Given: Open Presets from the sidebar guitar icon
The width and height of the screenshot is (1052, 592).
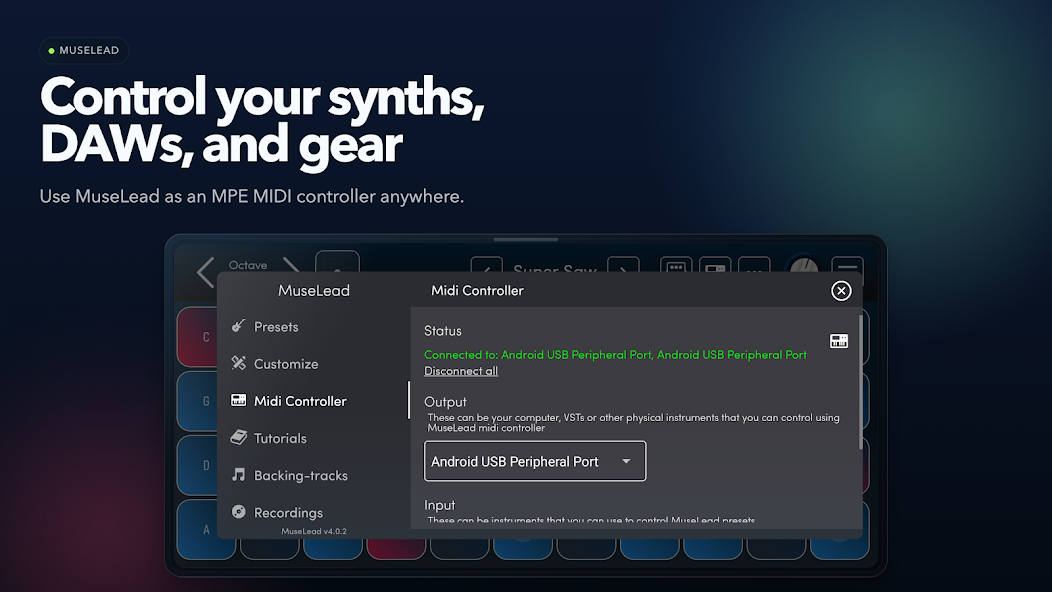Looking at the screenshot, I should point(239,327).
